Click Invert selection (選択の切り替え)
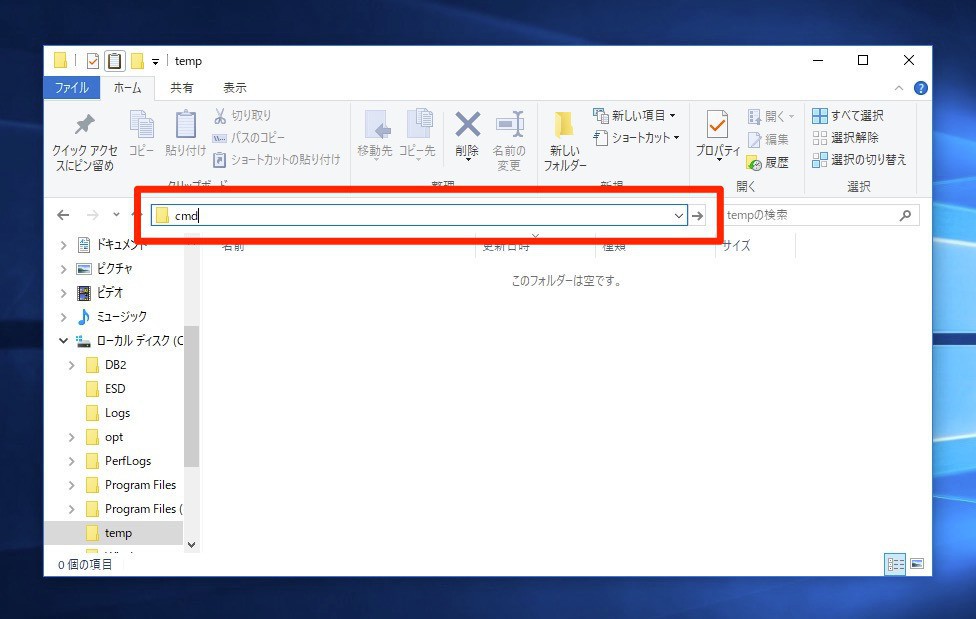 [859, 160]
